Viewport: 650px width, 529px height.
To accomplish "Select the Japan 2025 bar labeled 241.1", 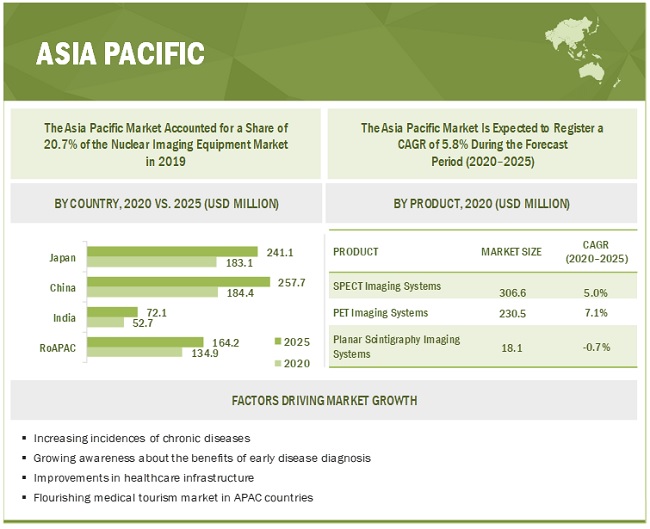I will [172, 251].
